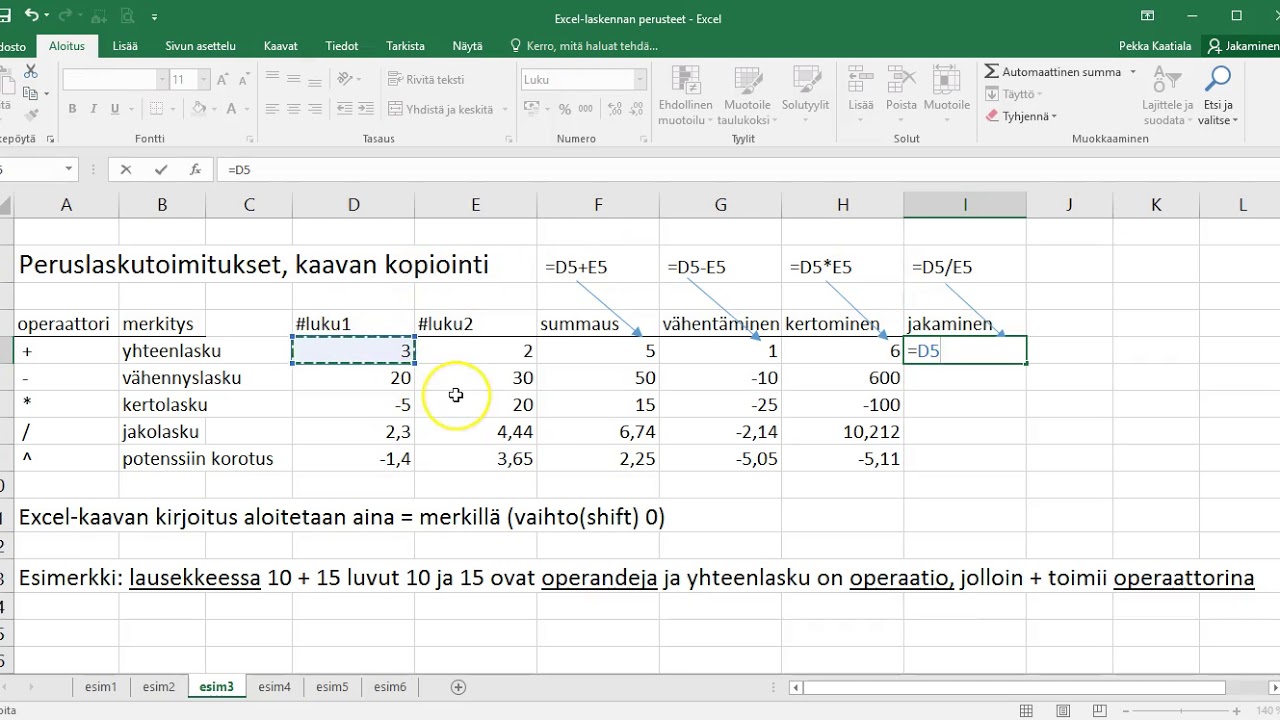This screenshot has height=720, width=1280.
Task: Open the Ehdollinen muotoilu dropdown
Action: click(x=685, y=96)
